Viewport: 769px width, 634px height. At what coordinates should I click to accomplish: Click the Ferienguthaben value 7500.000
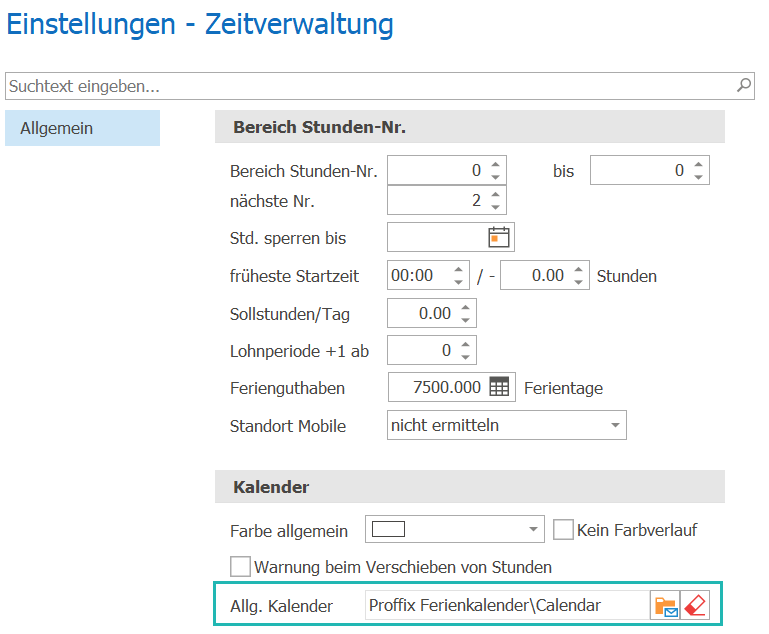[x=446, y=387]
